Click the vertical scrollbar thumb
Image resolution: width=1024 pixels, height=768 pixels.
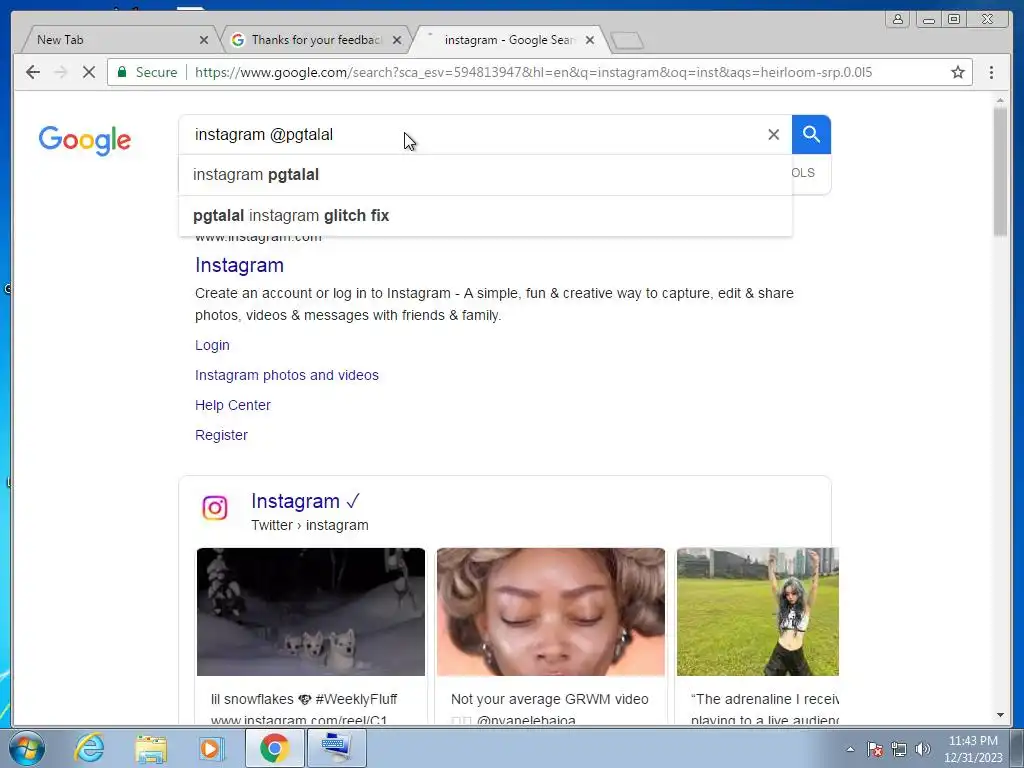(x=1000, y=171)
